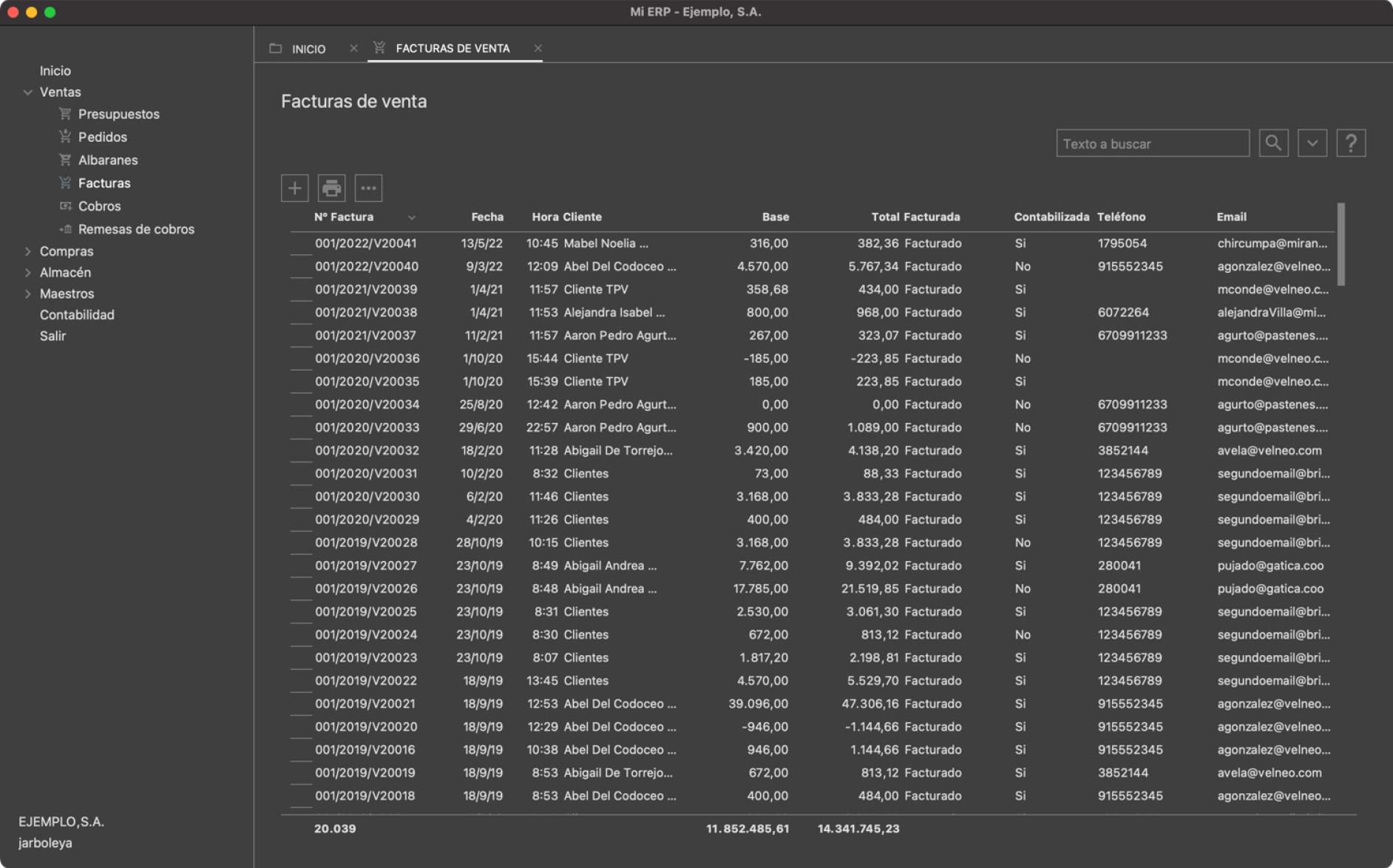Click the Albaranes cart icon in sidebar
The width and height of the screenshot is (1393, 868).
coord(65,160)
